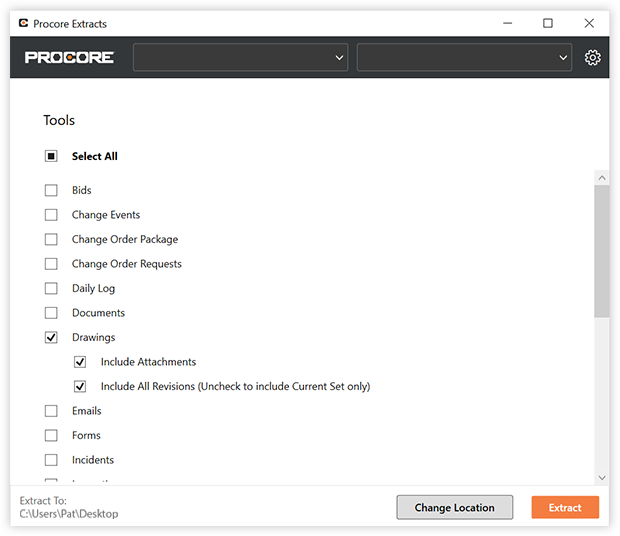Image resolution: width=620 pixels, height=536 pixels.
Task: Click the Drawings label text
Action: (93, 338)
